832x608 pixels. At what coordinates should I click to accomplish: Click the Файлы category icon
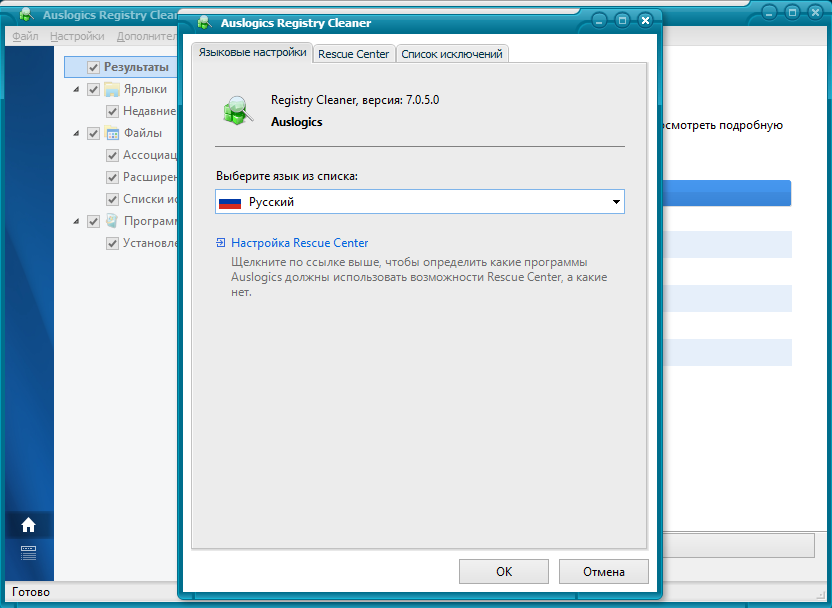[112, 133]
